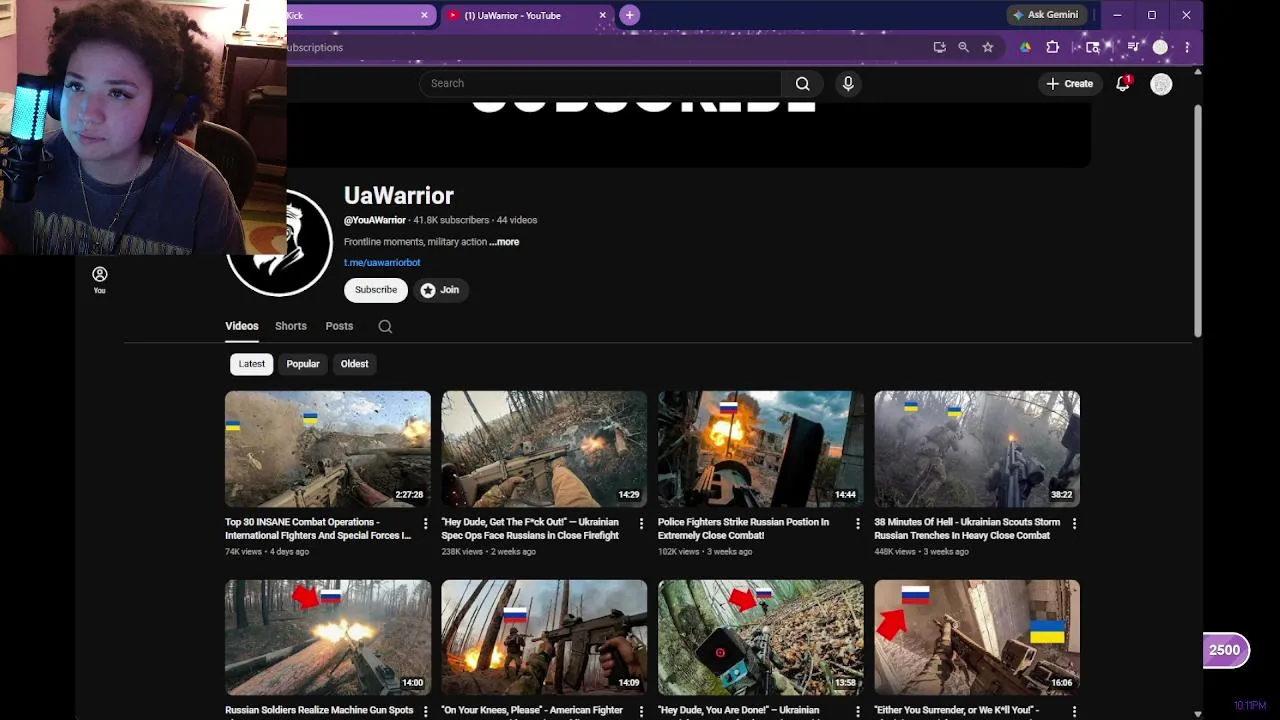Search within channel using magnifier icon
This screenshot has width=1280, height=720.
tap(385, 326)
